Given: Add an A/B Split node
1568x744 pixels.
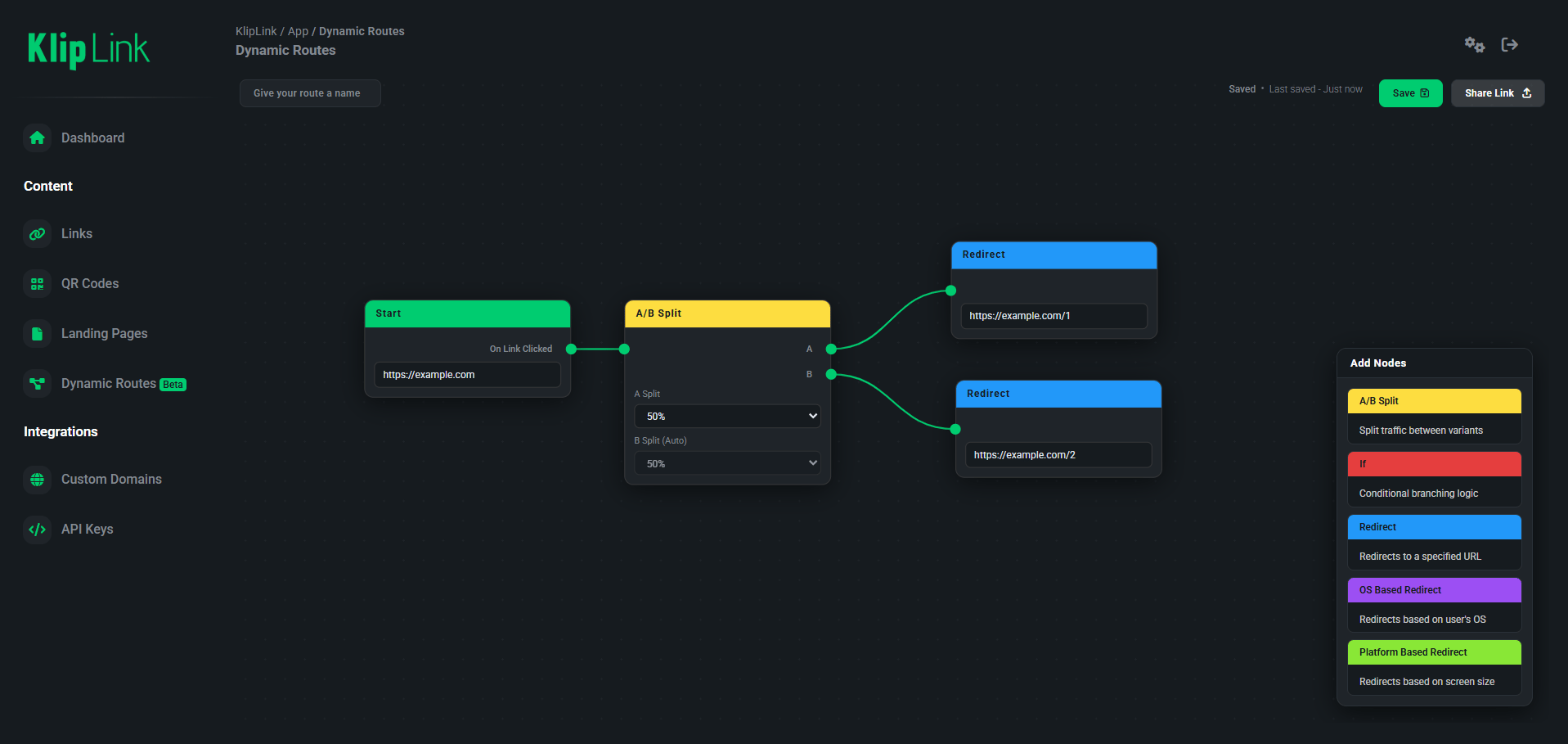Looking at the screenshot, I should tap(1434, 401).
